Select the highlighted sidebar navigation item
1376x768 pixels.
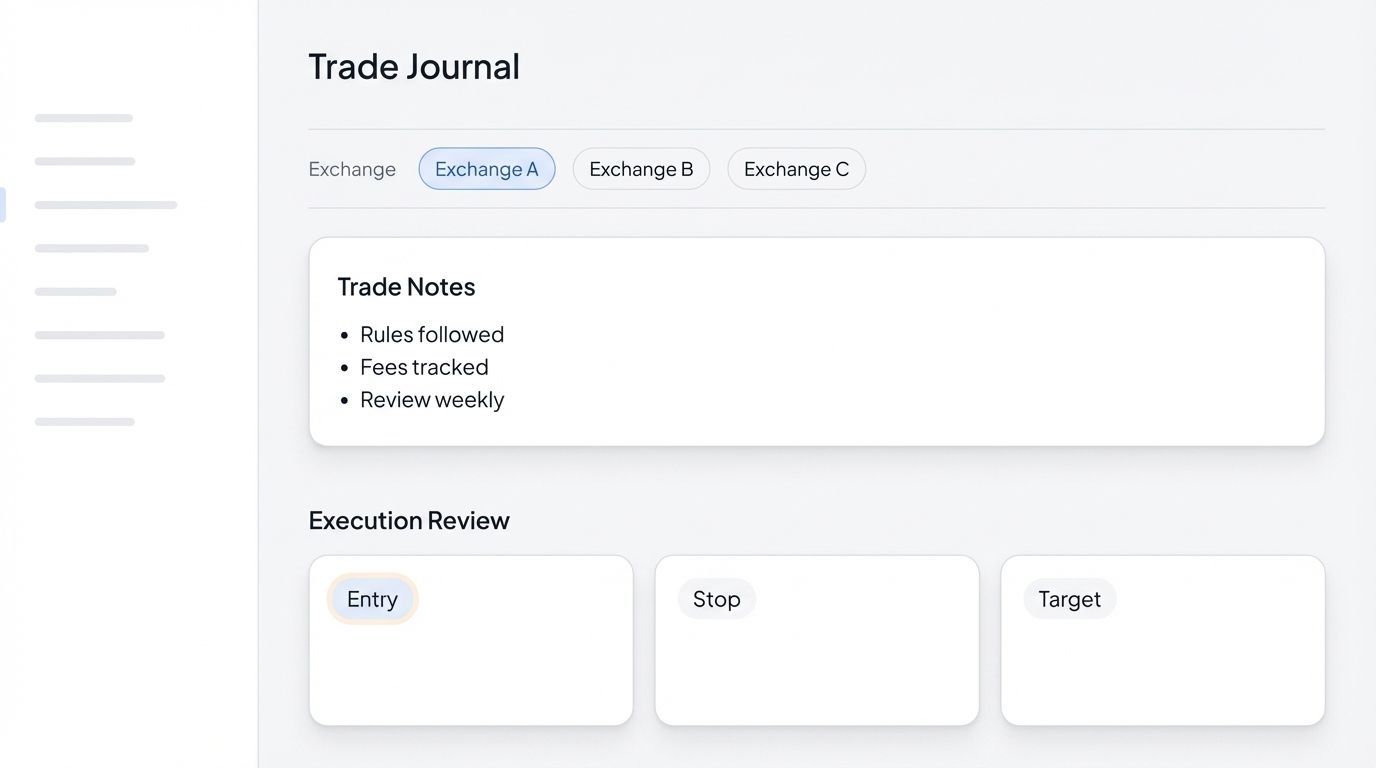[x=106, y=204]
